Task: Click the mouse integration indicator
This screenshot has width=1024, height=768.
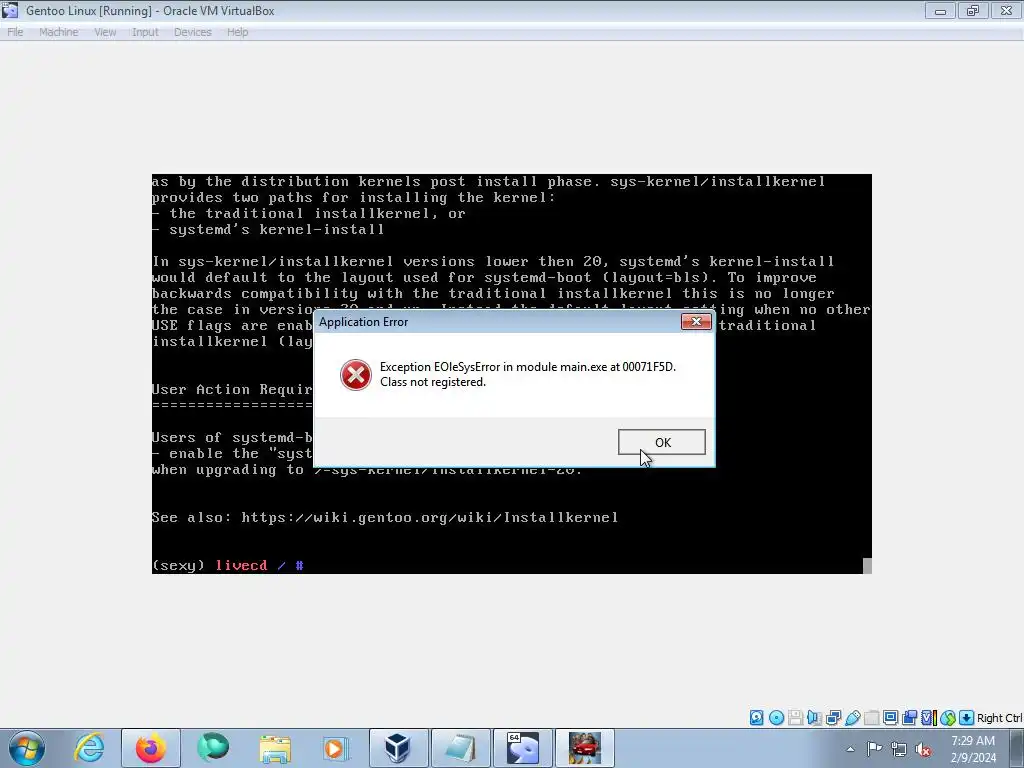Action: [948, 718]
